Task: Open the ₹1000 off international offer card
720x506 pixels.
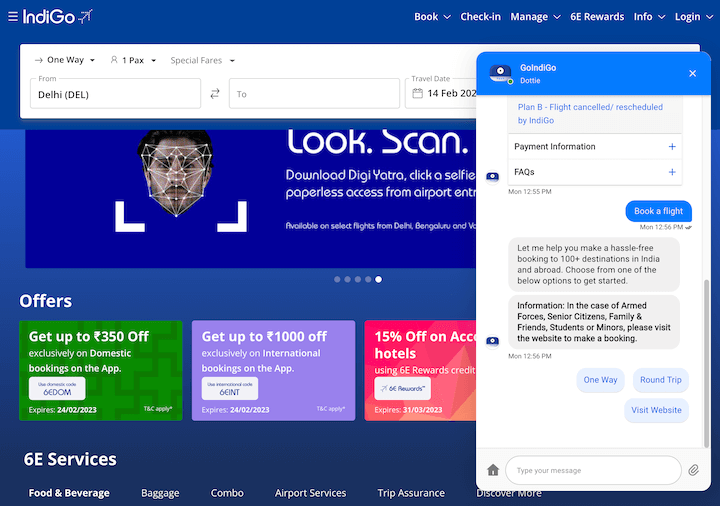Action: [x=273, y=370]
